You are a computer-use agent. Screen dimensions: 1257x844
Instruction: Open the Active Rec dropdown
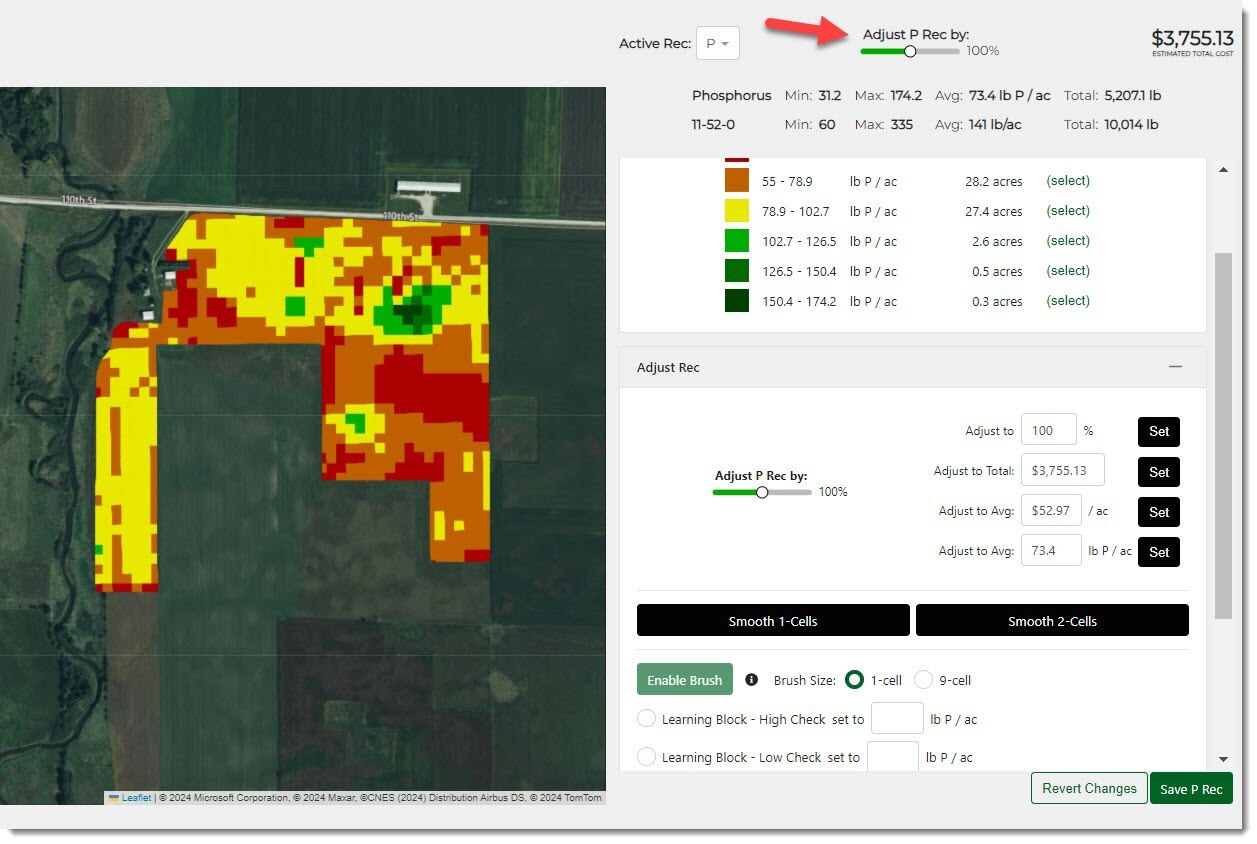(x=717, y=44)
